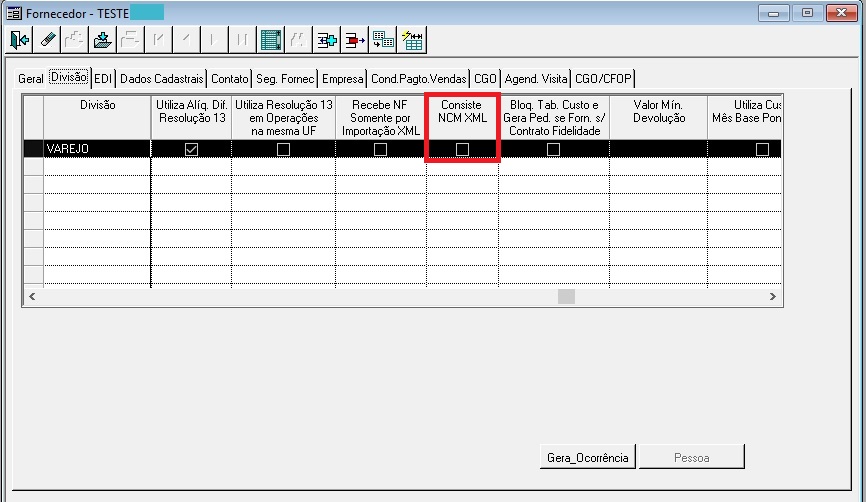The height and width of the screenshot is (502, 866).
Task: Click the blue plus insert row icon
Action: [326, 40]
